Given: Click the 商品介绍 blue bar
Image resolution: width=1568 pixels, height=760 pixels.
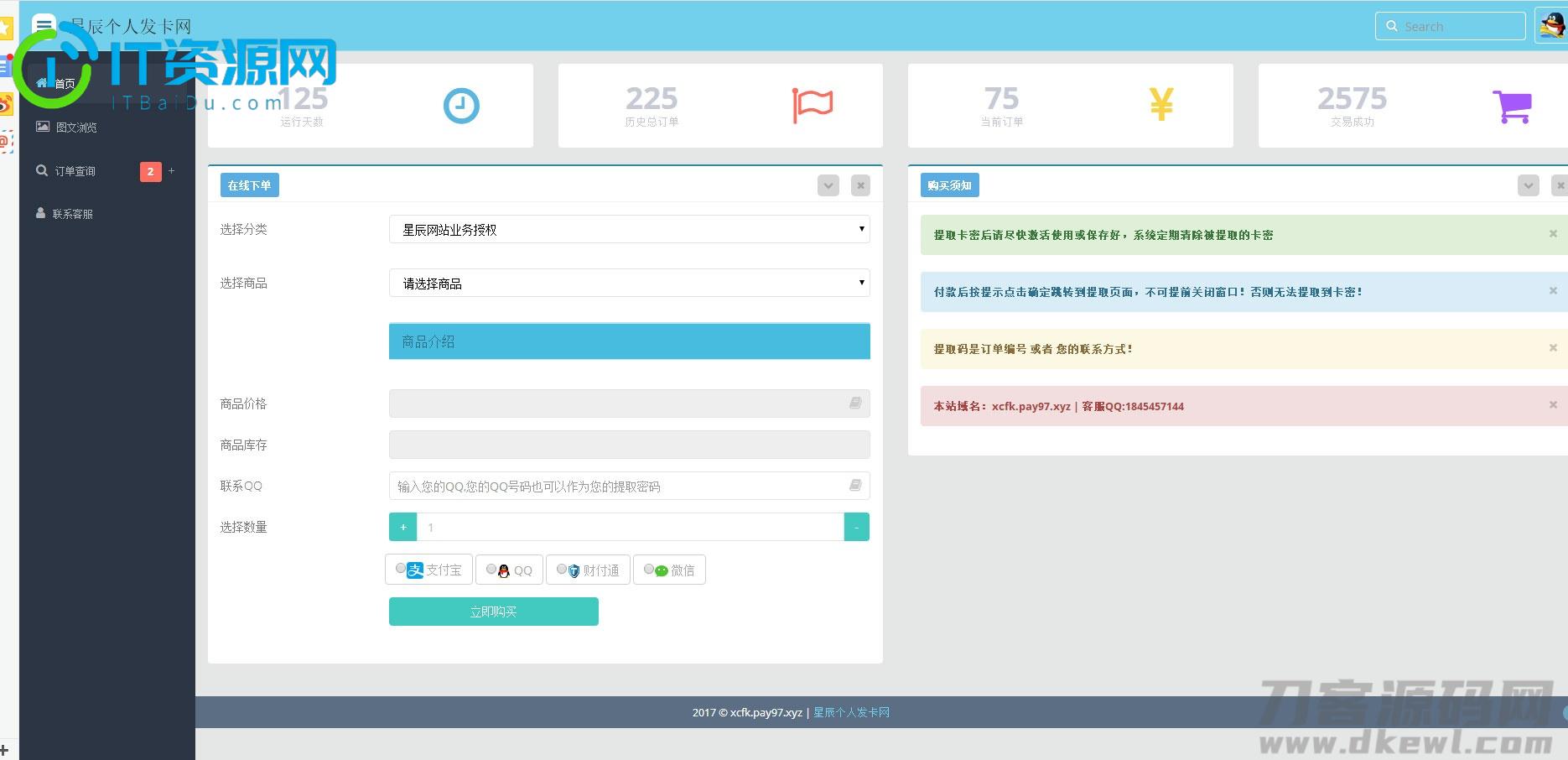Looking at the screenshot, I should (629, 341).
